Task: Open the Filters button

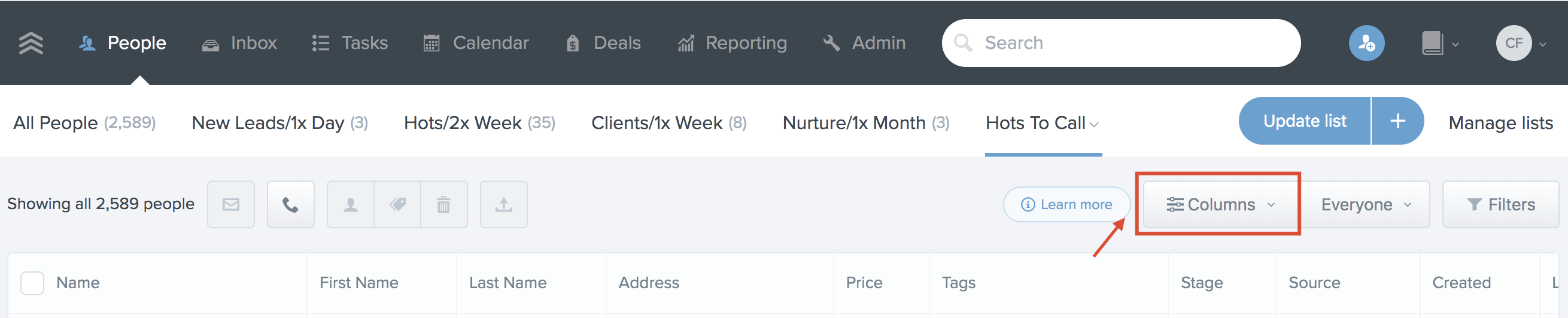Action: (1500, 204)
